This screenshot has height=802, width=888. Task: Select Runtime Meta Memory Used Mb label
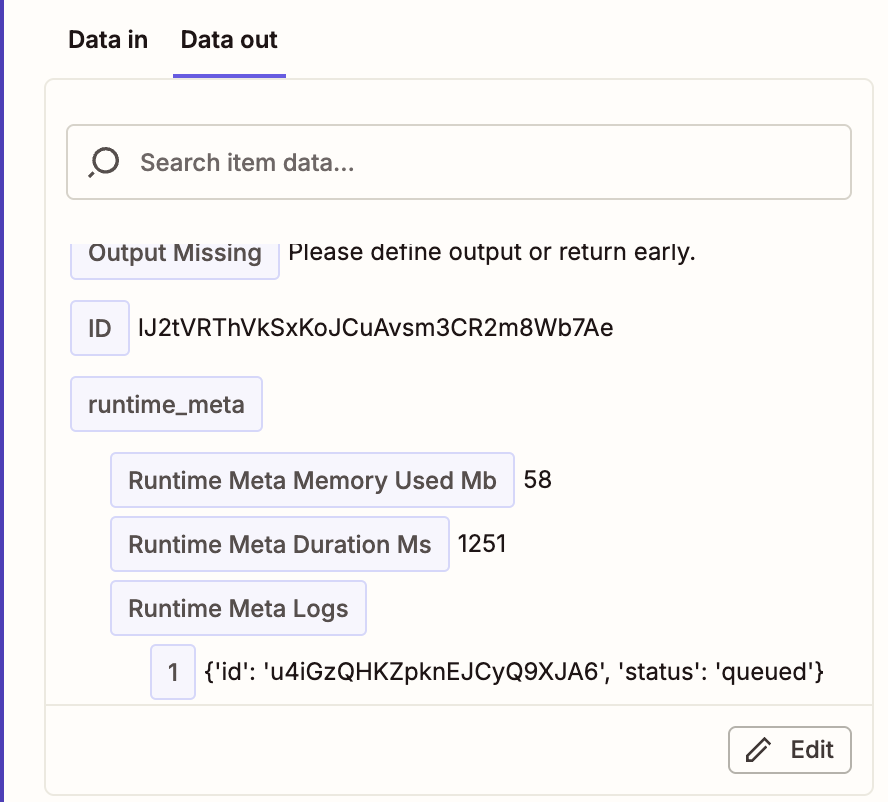[312, 481]
